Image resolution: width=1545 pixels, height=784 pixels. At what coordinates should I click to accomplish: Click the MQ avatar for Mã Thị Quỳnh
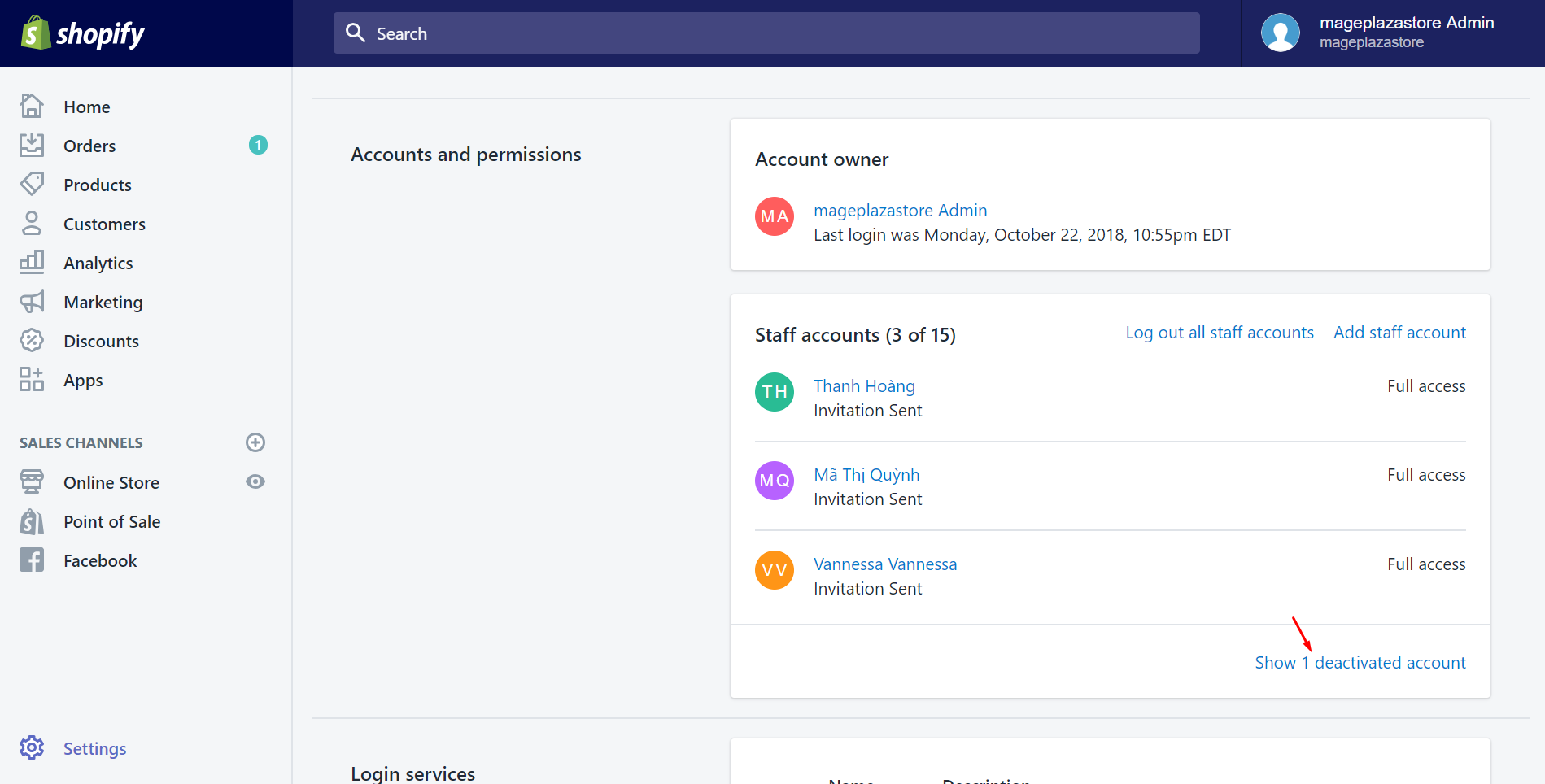click(x=775, y=481)
